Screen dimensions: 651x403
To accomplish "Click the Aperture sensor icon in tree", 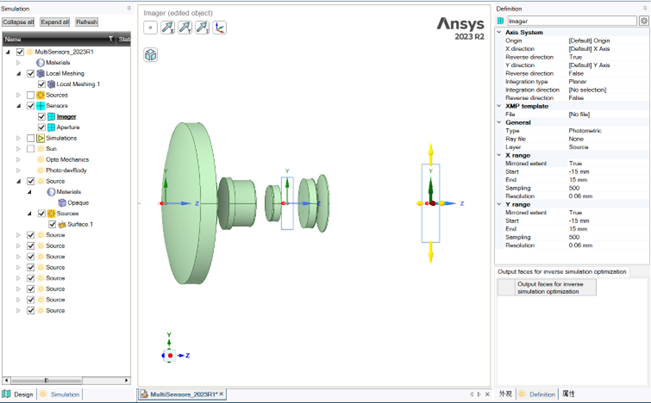I will [51, 127].
